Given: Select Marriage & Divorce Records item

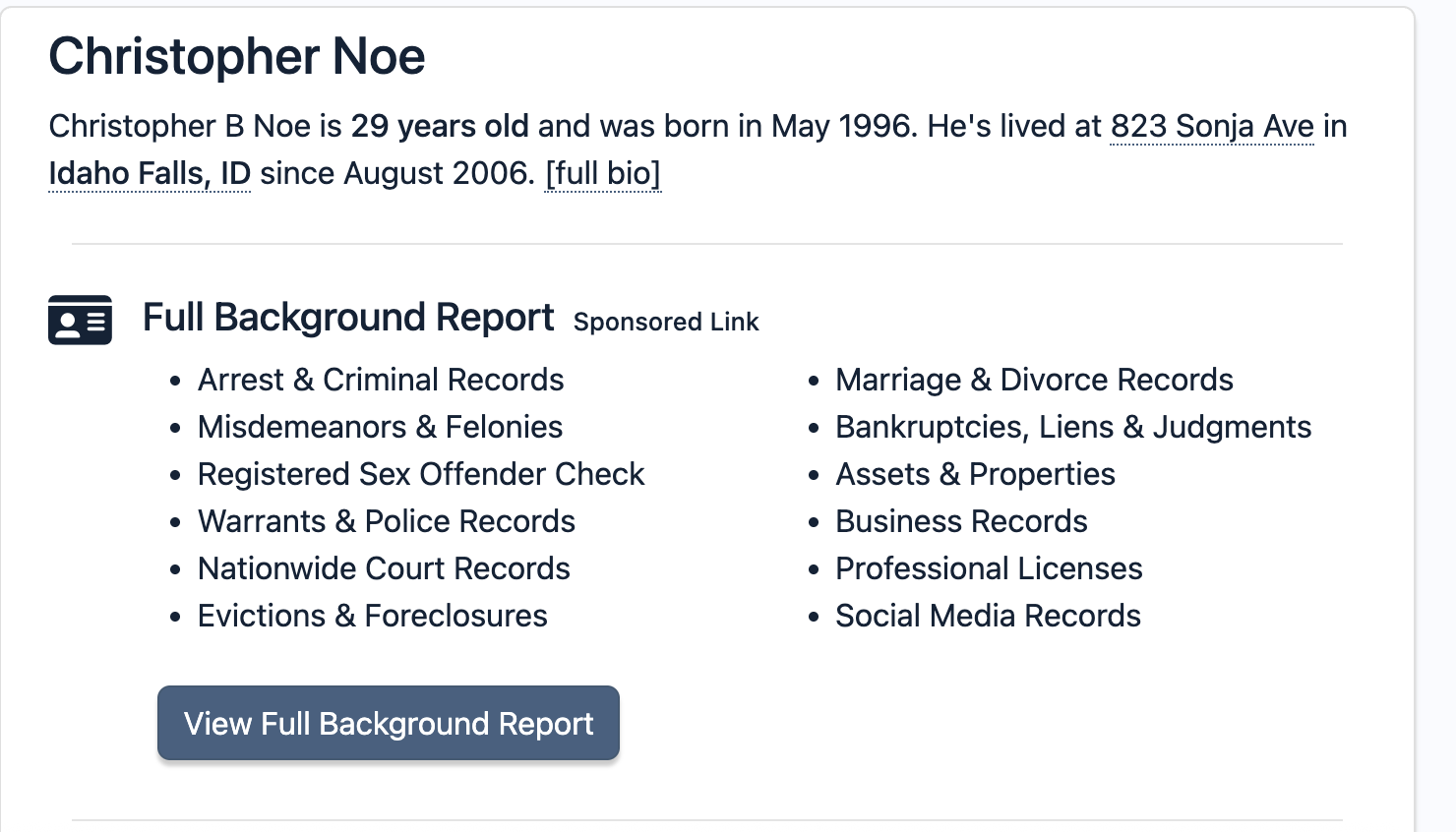Looking at the screenshot, I should (1034, 381).
